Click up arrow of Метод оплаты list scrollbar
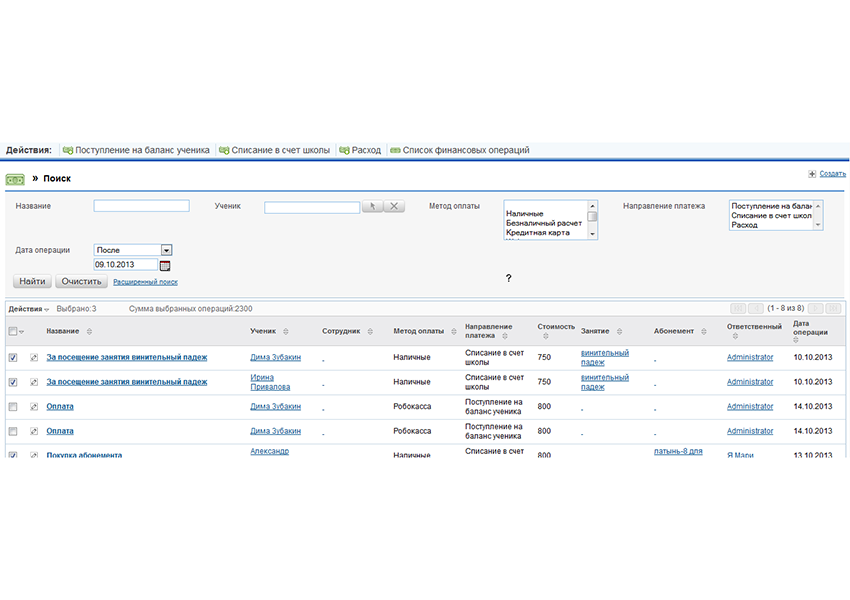Image resolution: width=850 pixels, height=600 pixels. coord(593,206)
